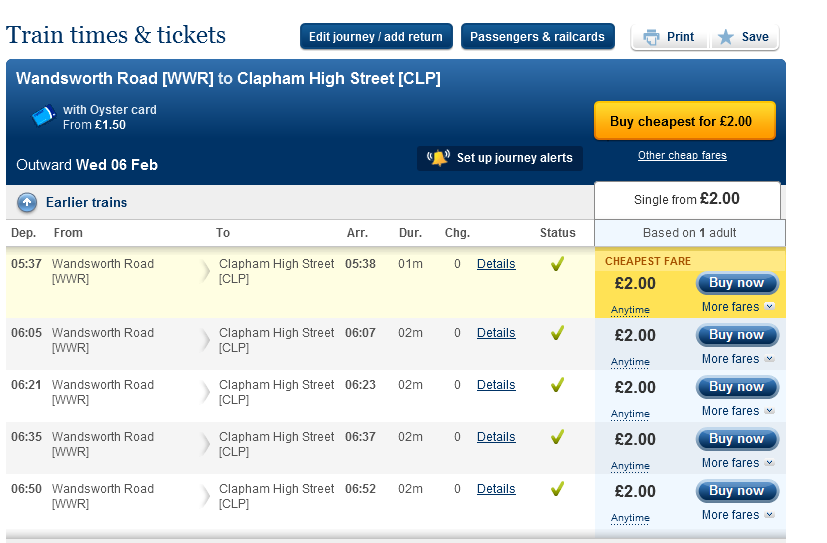The image size is (827, 543).
Task: Click the journey alerts bell icon
Action: (438, 158)
